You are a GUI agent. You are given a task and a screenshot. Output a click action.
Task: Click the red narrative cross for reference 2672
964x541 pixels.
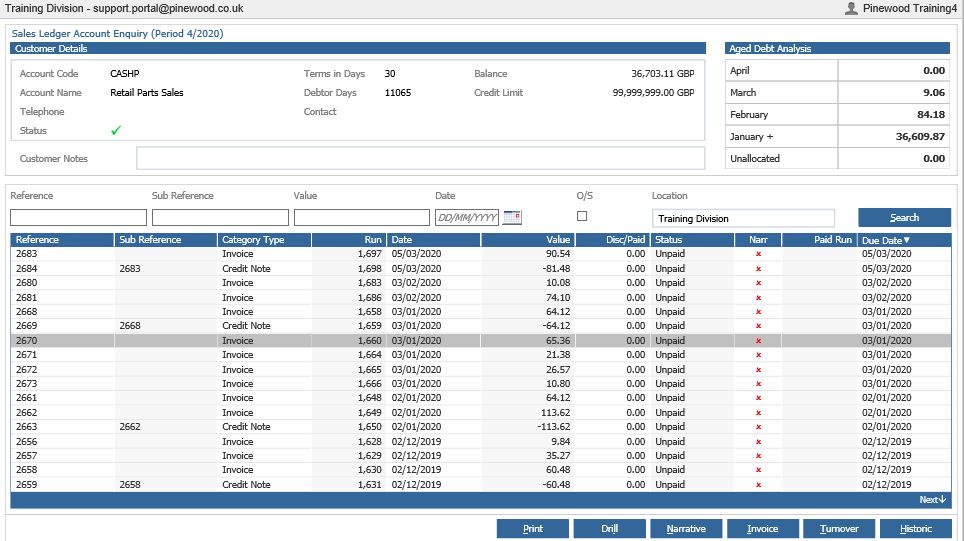coord(758,369)
